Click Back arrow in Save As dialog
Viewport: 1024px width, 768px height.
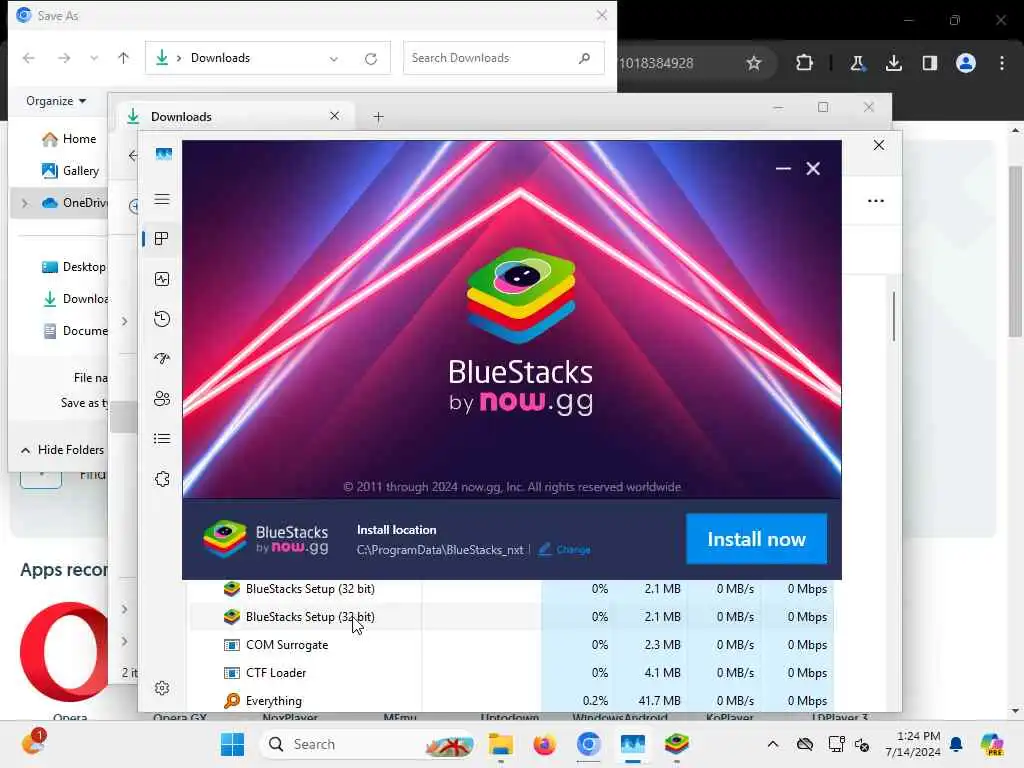[x=29, y=58]
